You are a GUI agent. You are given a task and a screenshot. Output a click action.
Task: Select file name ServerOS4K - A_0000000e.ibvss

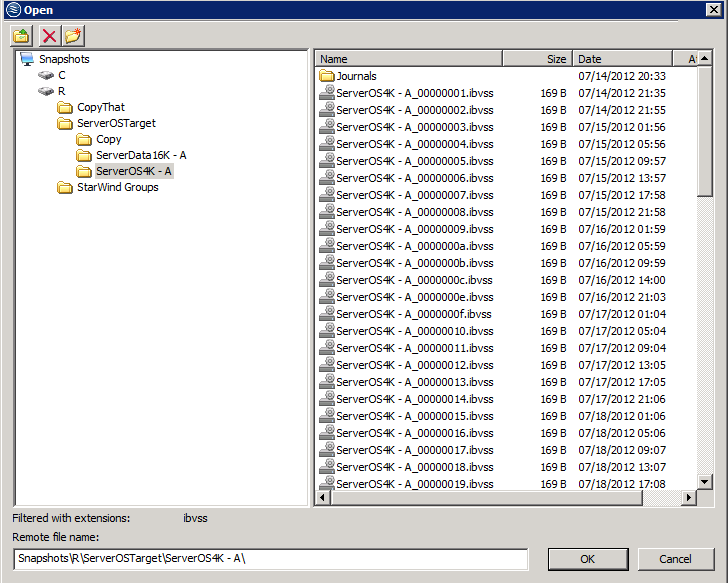tap(415, 297)
